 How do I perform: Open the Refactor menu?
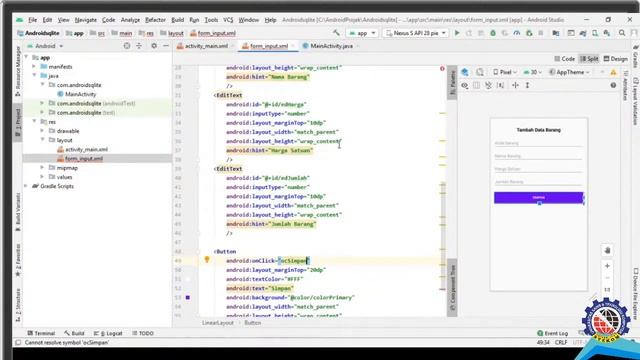pos(155,20)
